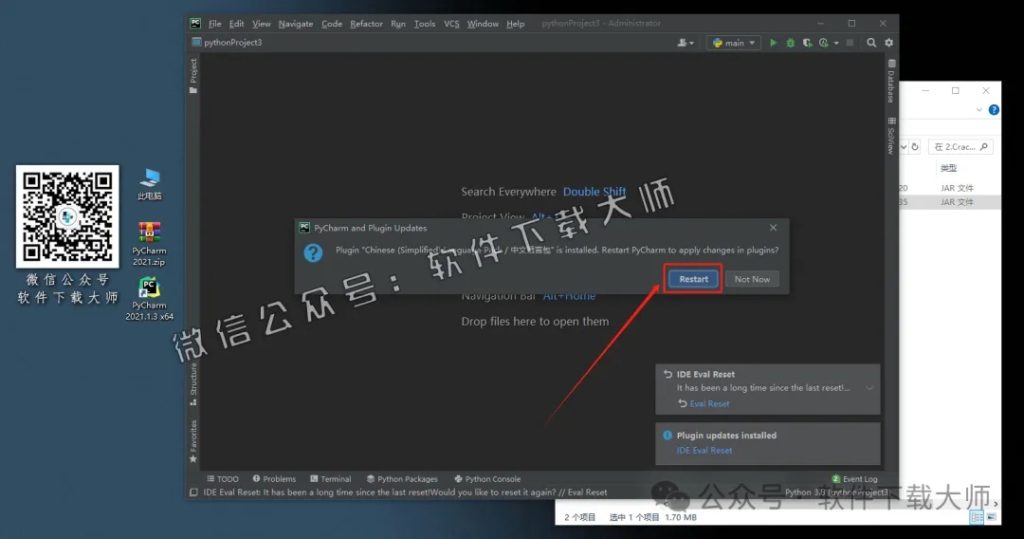The width and height of the screenshot is (1024, 539).
Task: Select PyCharm 2021.zip archive on desktop
Action: 149,244
